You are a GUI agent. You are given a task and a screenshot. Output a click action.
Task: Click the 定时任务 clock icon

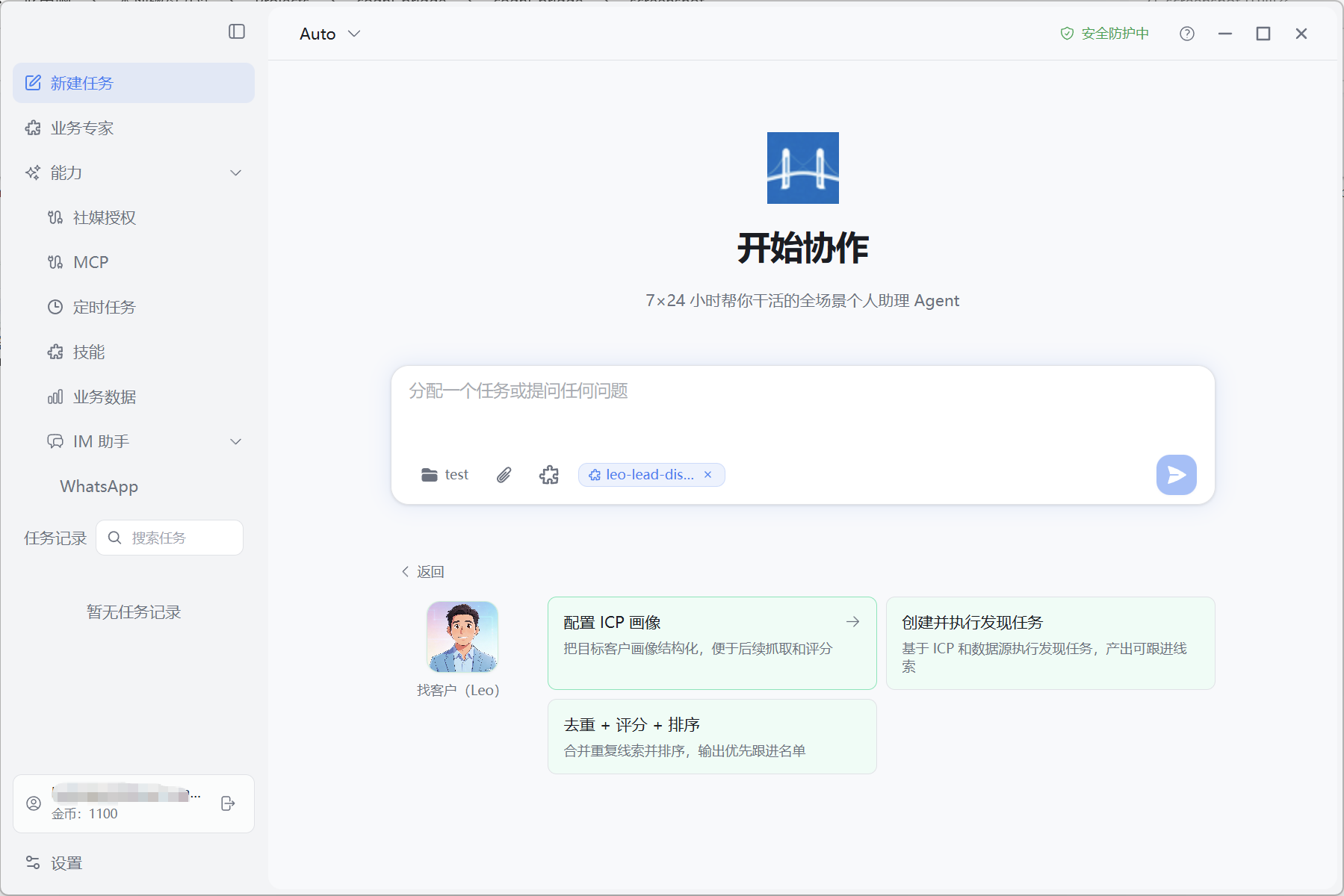click(x=55, y=307)
